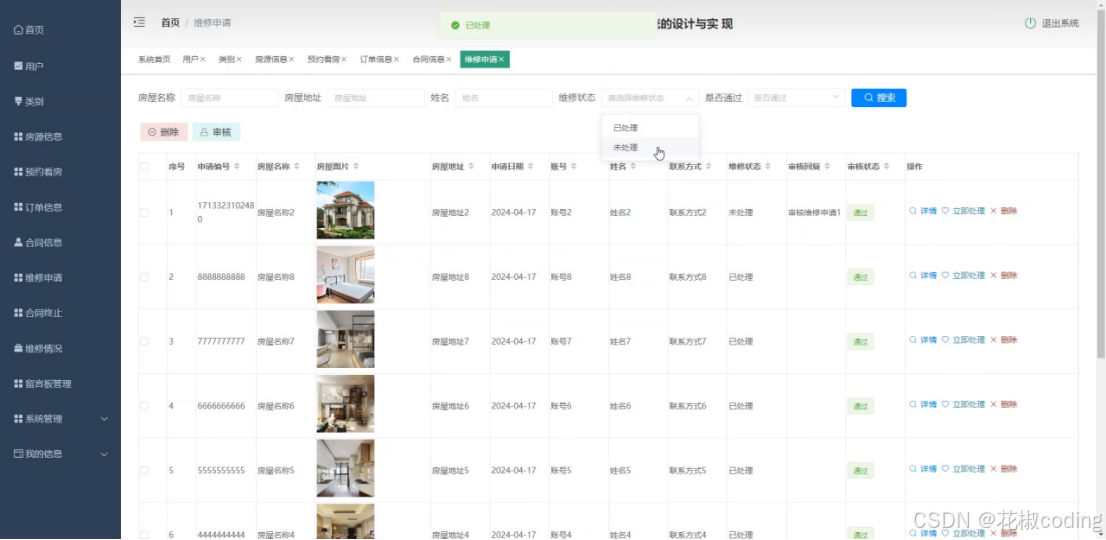Open 订单信息 in the sidebar
Viewport: 1106px width, 540px height.
(38, 207)
